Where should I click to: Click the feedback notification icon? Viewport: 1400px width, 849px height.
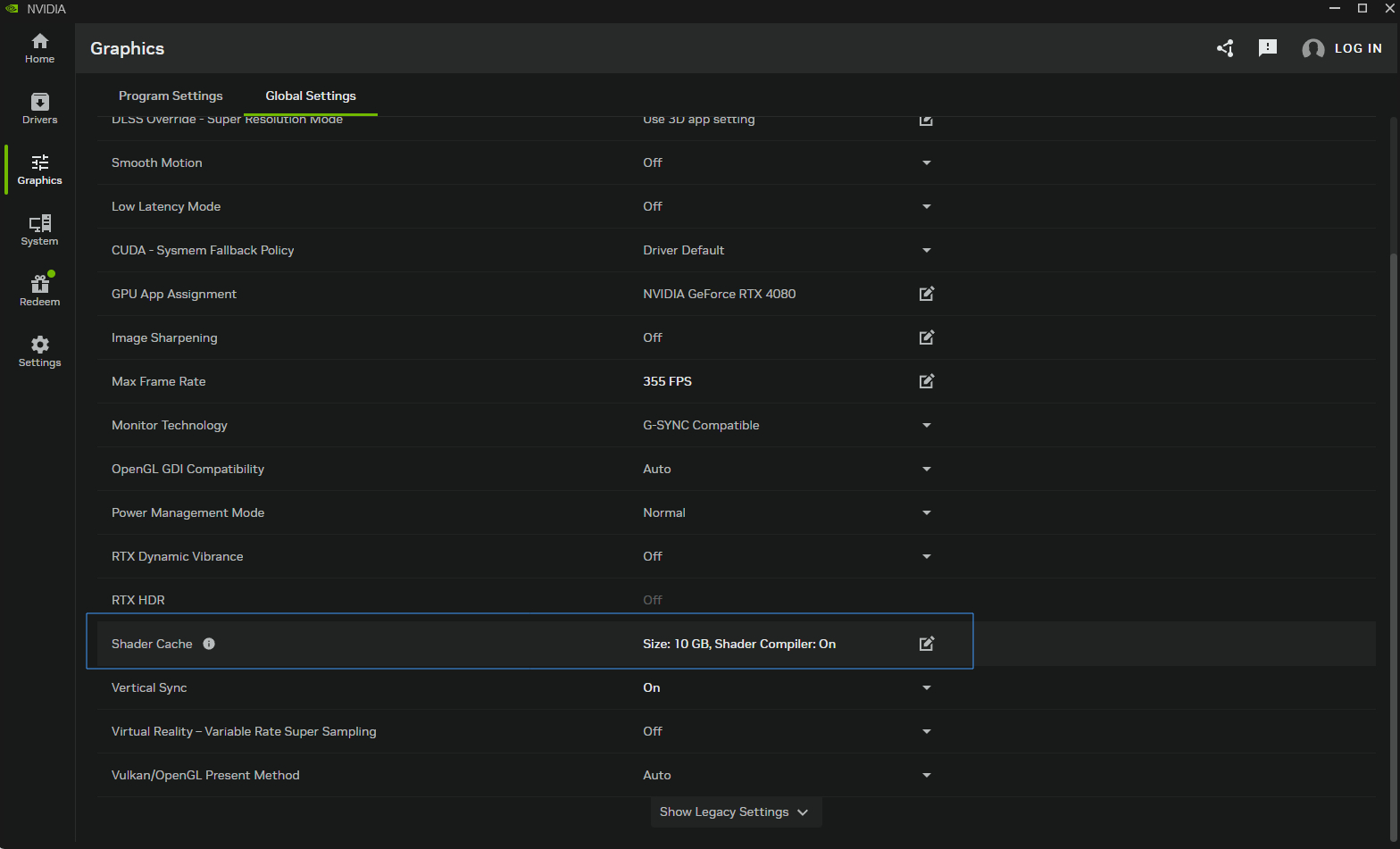click(1268, 48)
